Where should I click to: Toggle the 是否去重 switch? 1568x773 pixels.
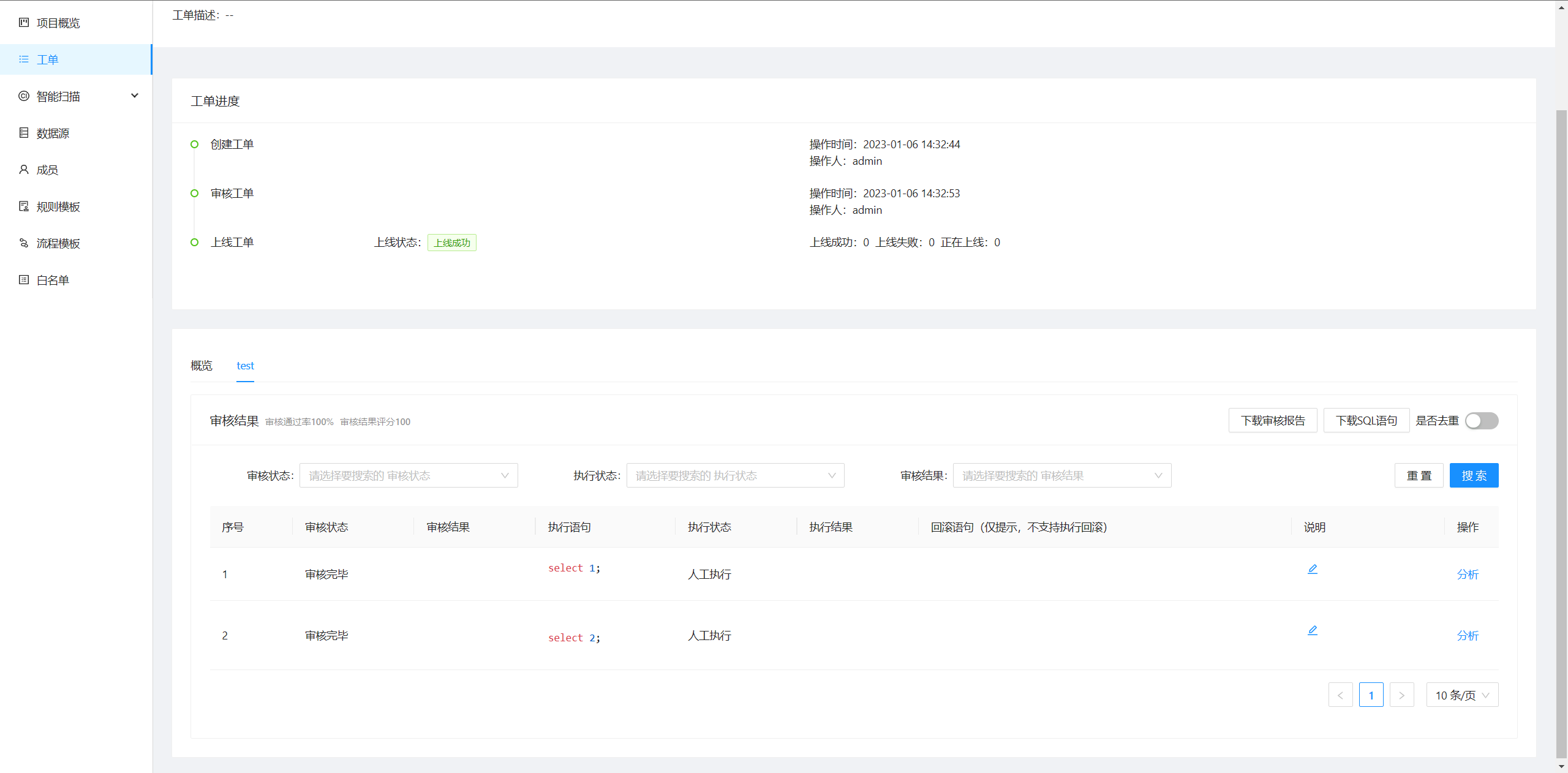point(1482,421)
